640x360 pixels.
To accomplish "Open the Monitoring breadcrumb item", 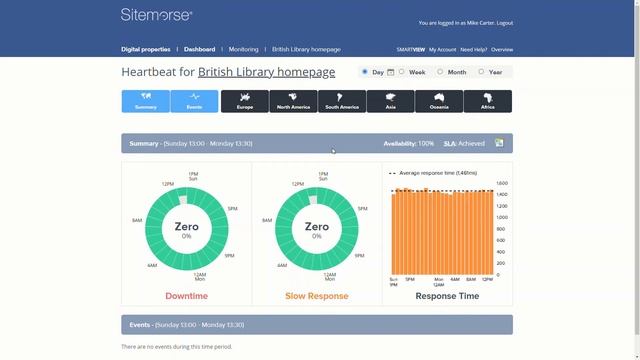I will (x=243, y=49).
